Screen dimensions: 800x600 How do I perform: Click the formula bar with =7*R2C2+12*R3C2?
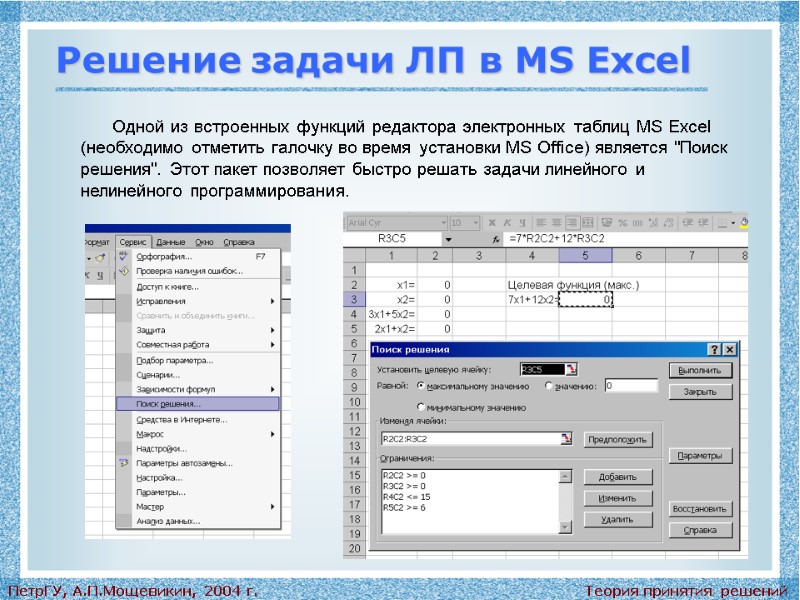point(625,239)
